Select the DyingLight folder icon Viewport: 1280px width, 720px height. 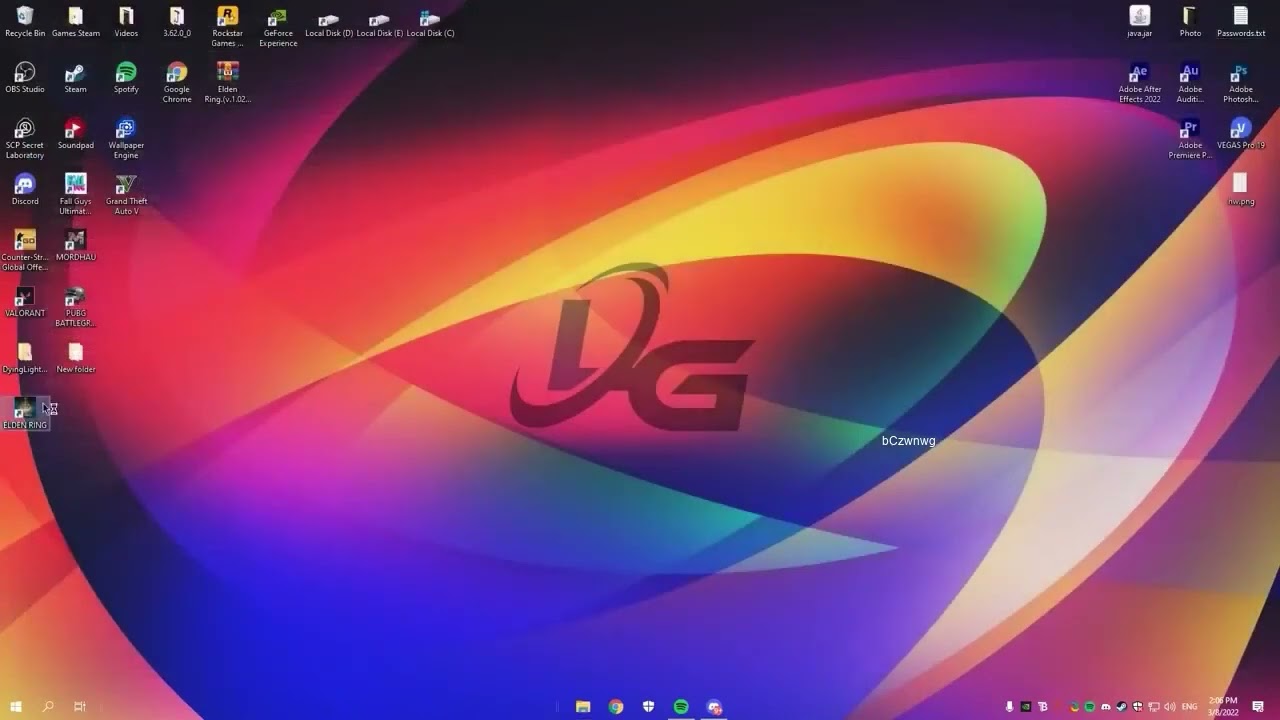25,358
